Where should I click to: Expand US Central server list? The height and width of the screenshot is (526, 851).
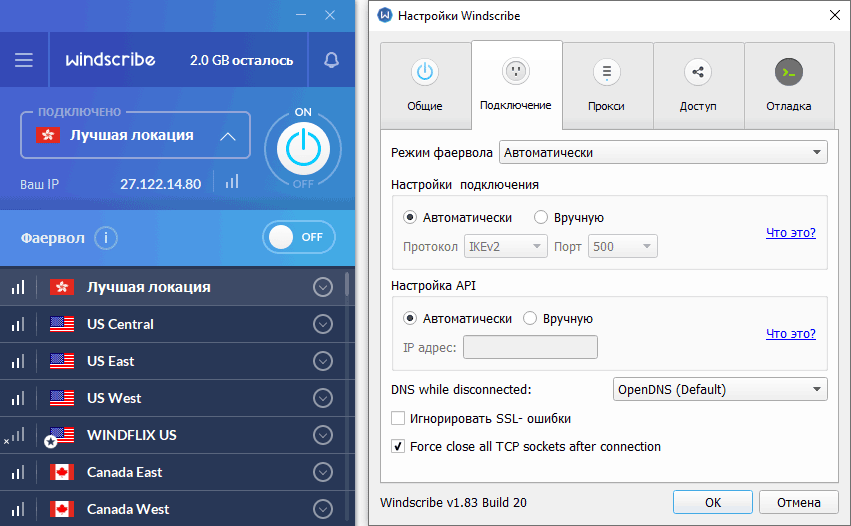click(323, 324)
